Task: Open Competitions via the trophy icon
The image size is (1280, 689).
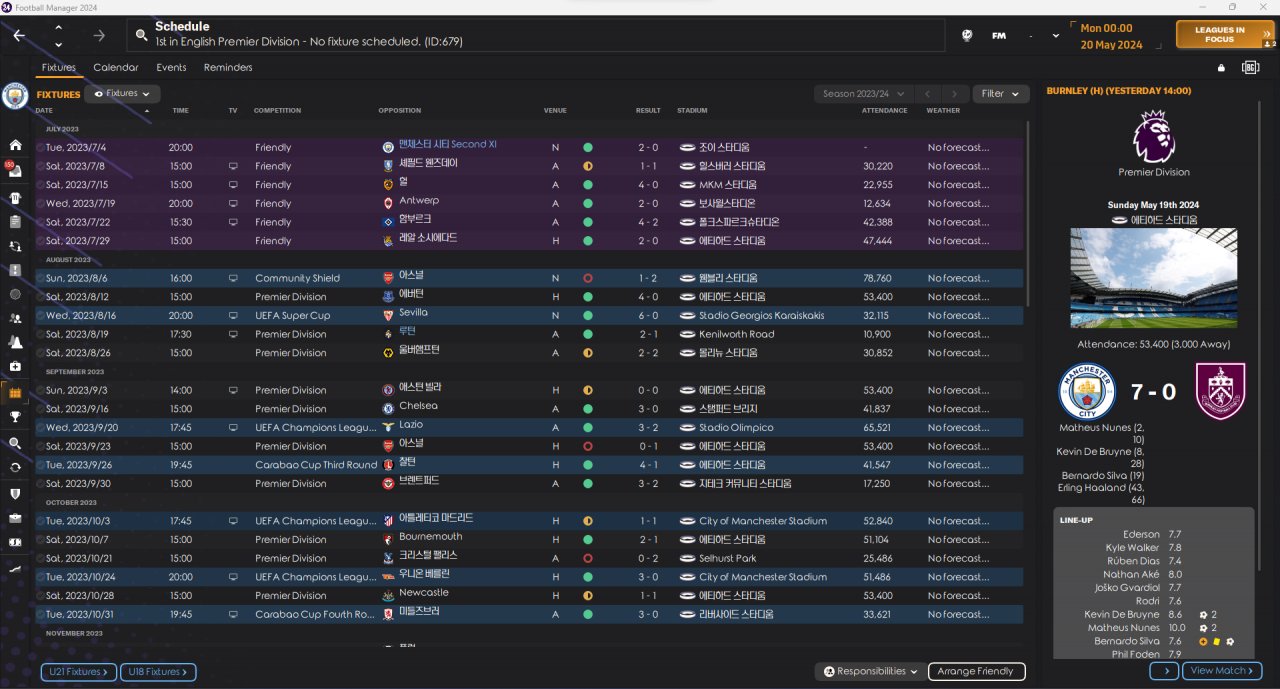Action: (15, 417)
